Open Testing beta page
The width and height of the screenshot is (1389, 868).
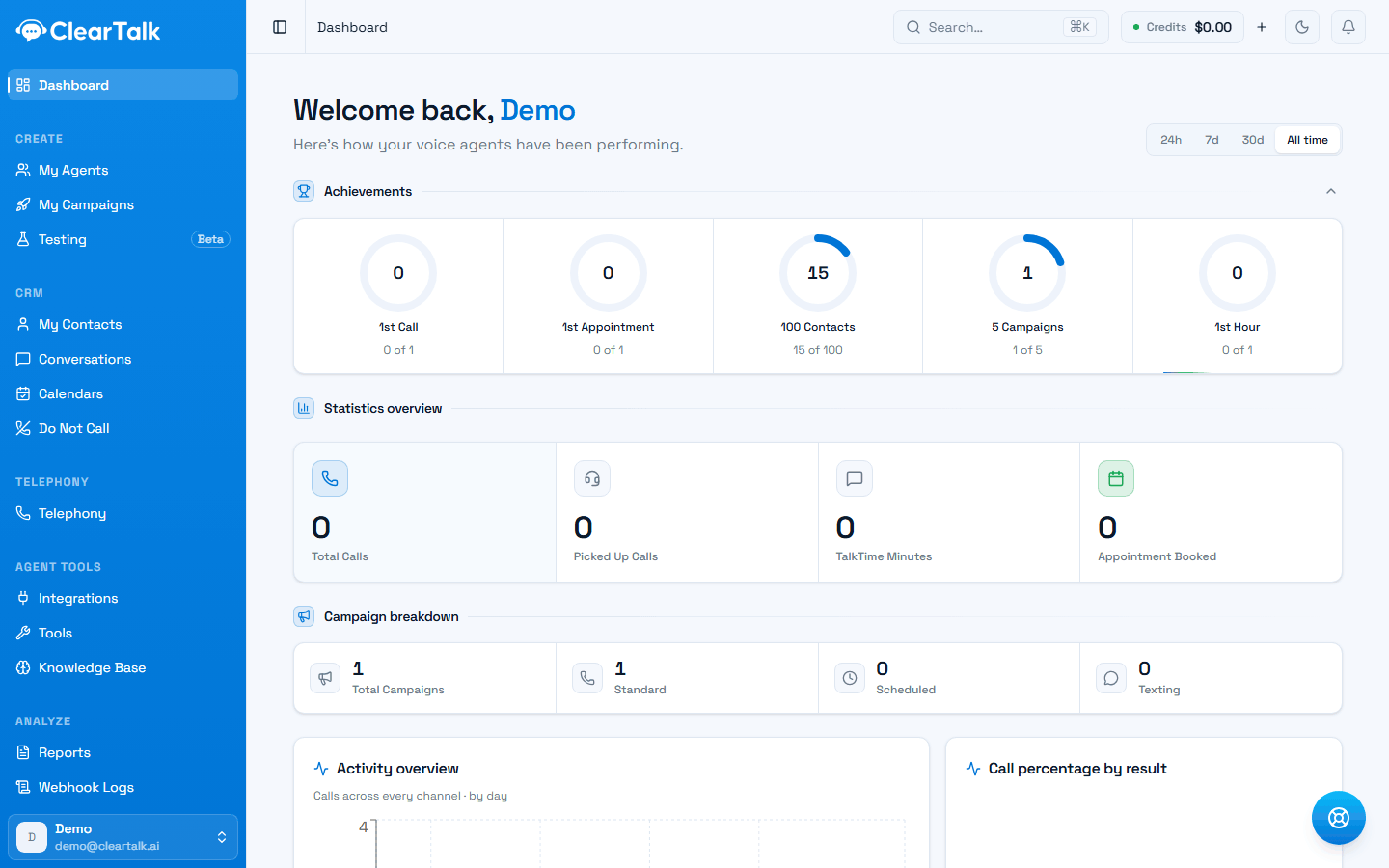click(123, 239)
